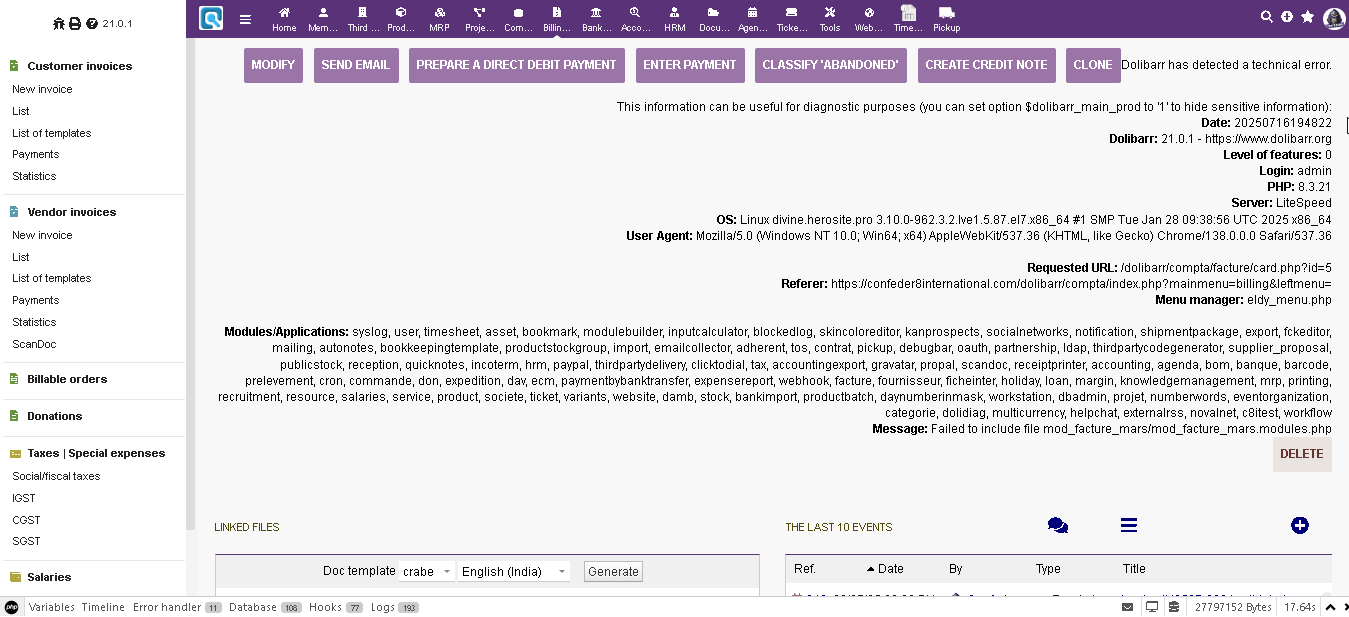Open Vendor invoices section heading
The width and height of the screenshot is (1349, 617).
click(x=72, y=212)
